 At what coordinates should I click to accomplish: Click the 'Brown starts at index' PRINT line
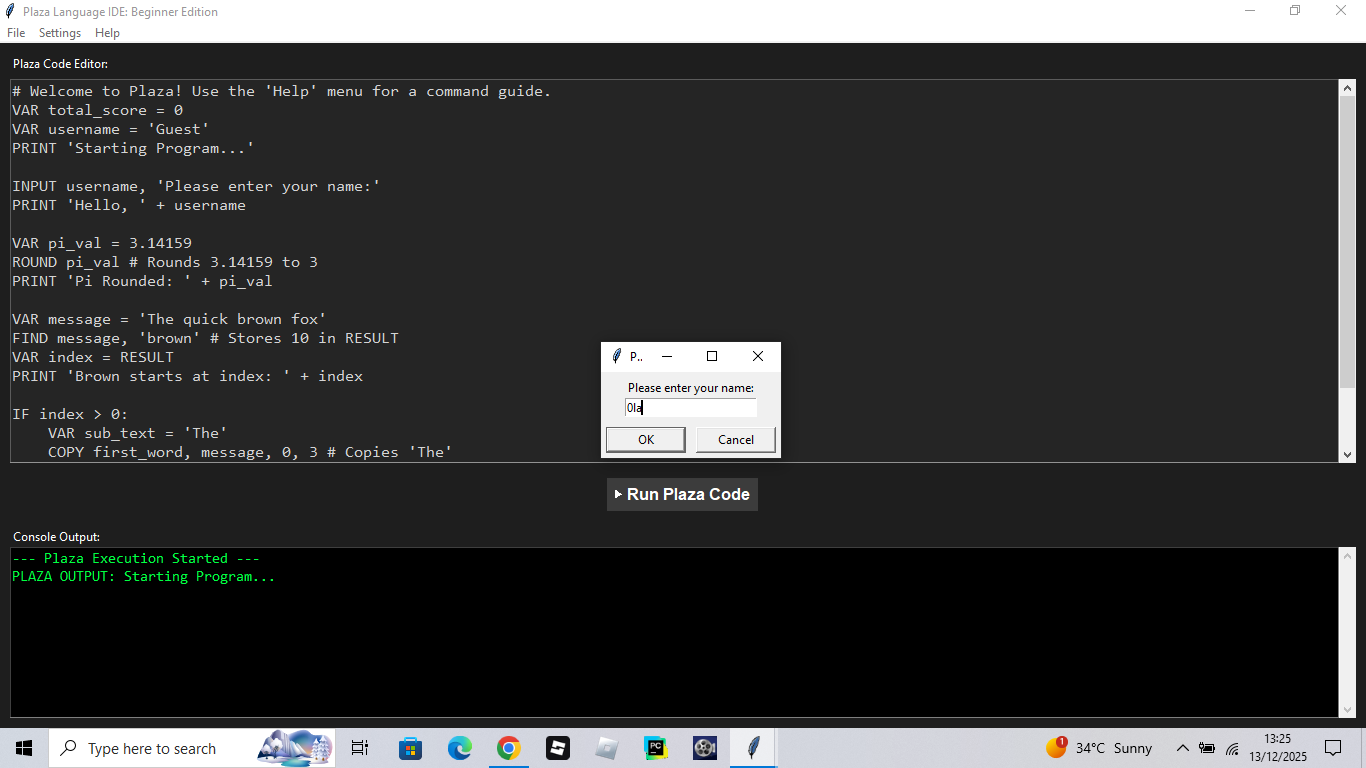pos(187,376)
